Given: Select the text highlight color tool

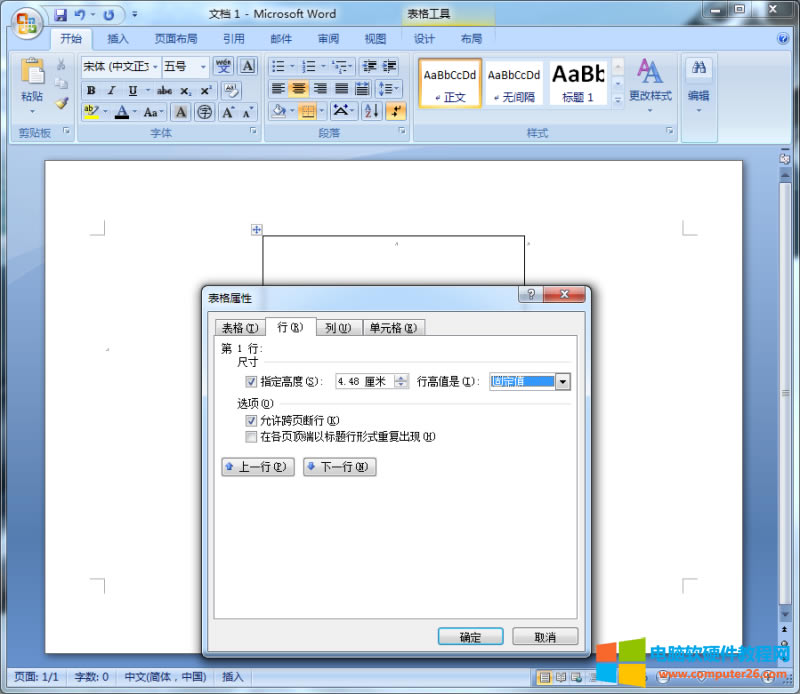Looking at the screenshot, I should pos(90,112).
